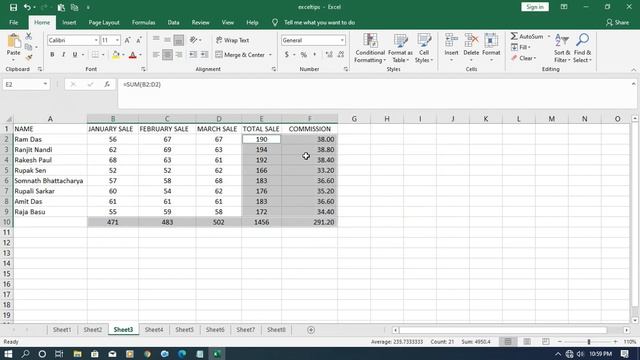
Task: Toggle Align Left
Action: [156, 55]
